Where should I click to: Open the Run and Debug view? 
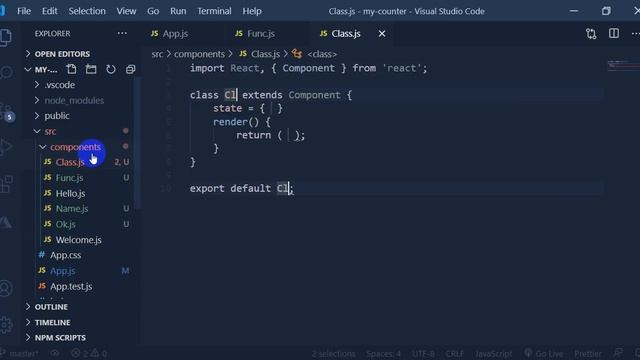7,147
